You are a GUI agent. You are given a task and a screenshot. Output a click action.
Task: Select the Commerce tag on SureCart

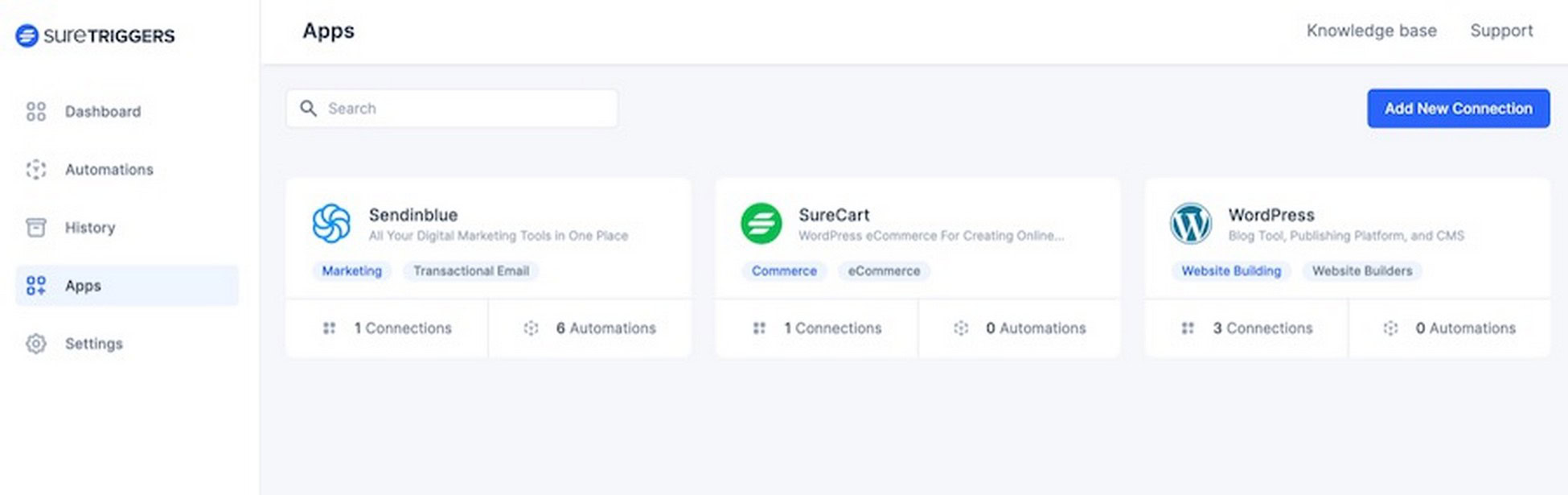pyautogui.click(x=784, y=270)
